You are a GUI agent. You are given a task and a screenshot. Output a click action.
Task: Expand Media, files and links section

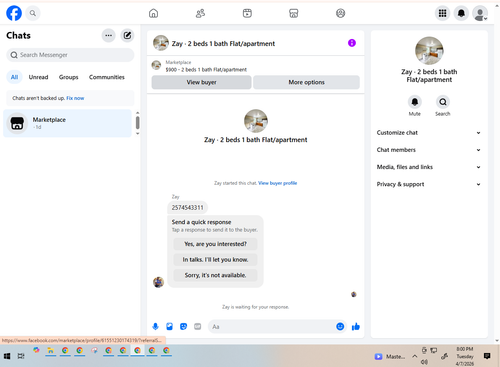point(429,167)
